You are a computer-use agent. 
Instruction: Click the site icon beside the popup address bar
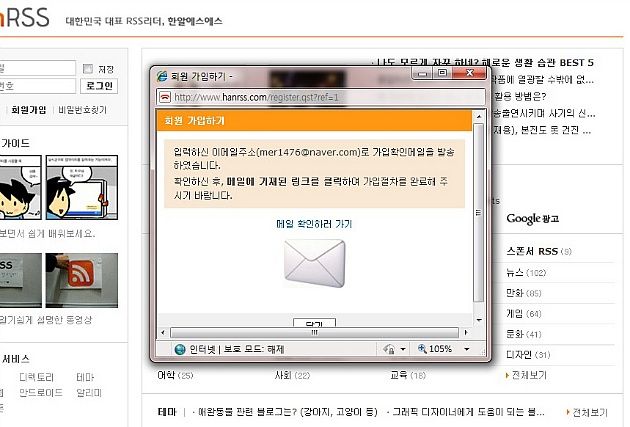click(x=165, y=97)
